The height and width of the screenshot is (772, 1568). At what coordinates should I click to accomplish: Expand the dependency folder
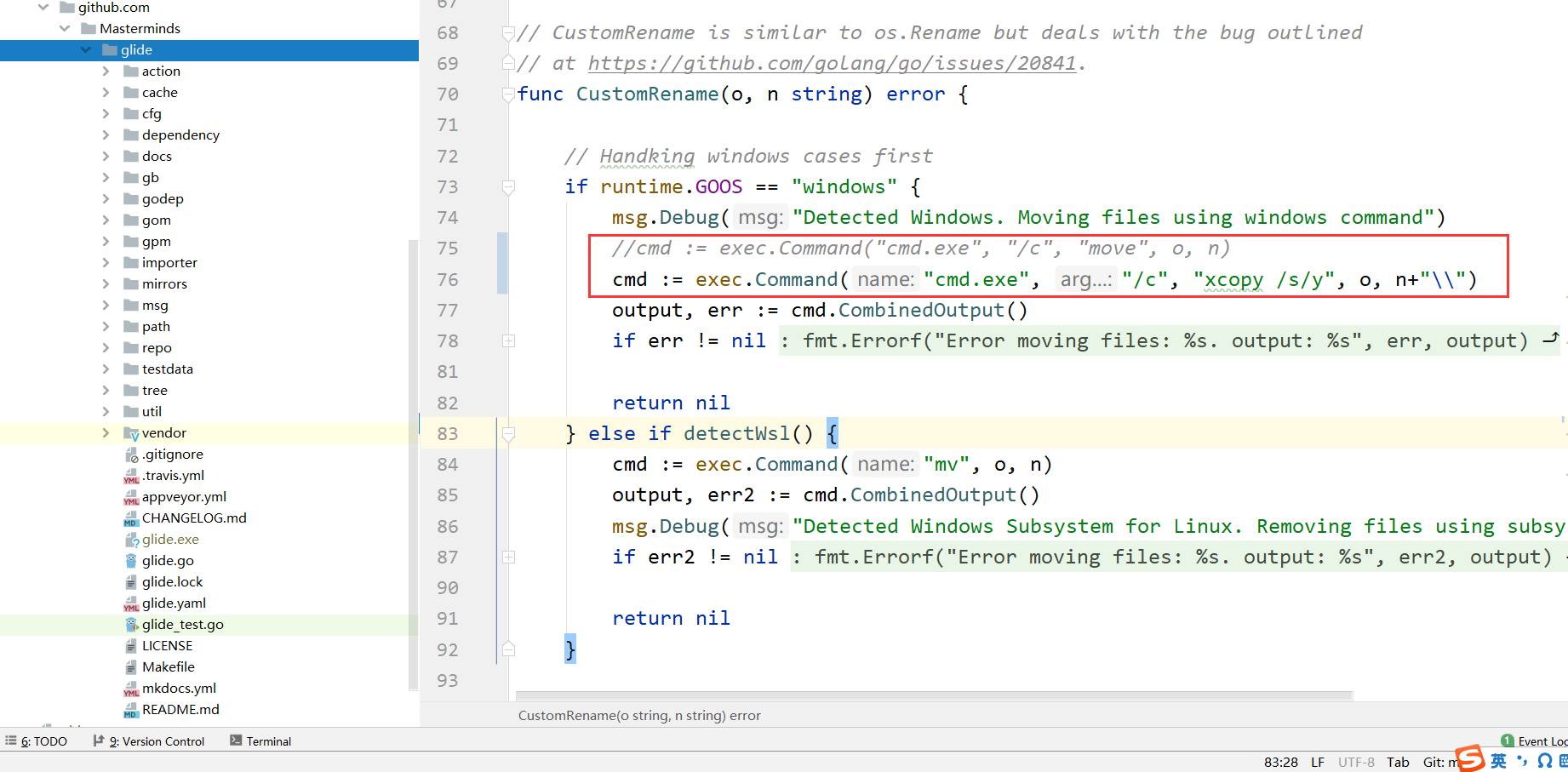(106, 135)
